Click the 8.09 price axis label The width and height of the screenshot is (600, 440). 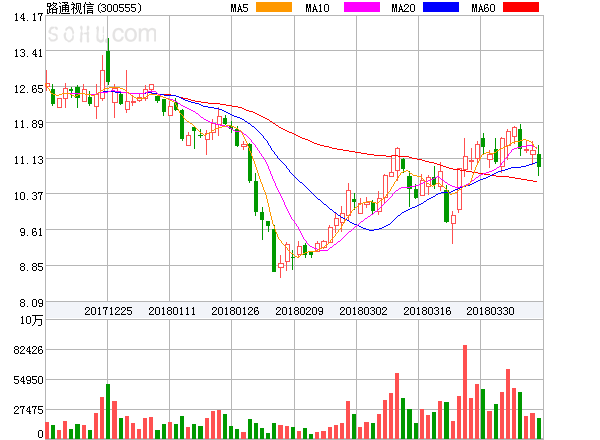(31, 303)
